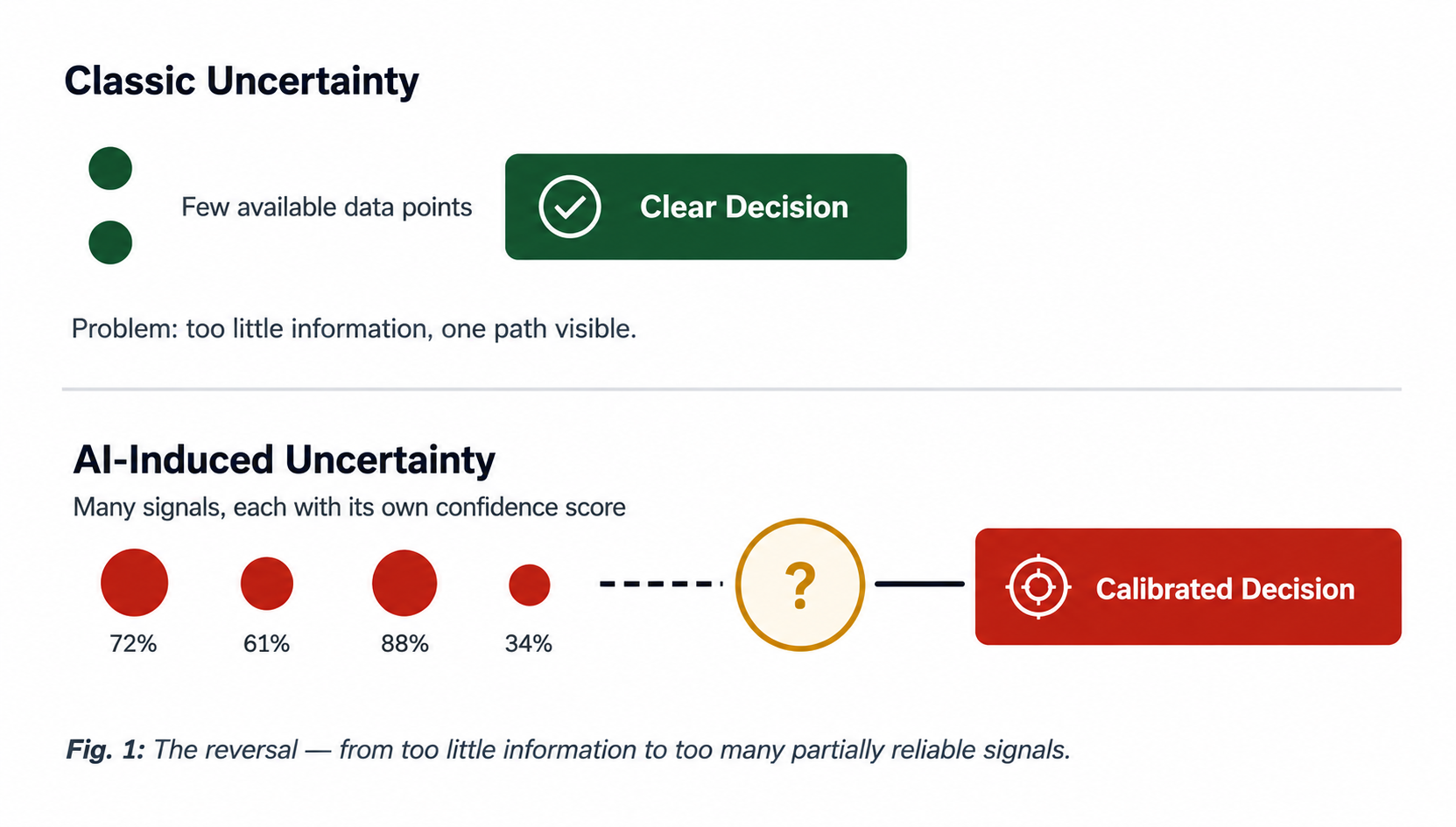Click the 'Few available data points' label

point(327,207)
